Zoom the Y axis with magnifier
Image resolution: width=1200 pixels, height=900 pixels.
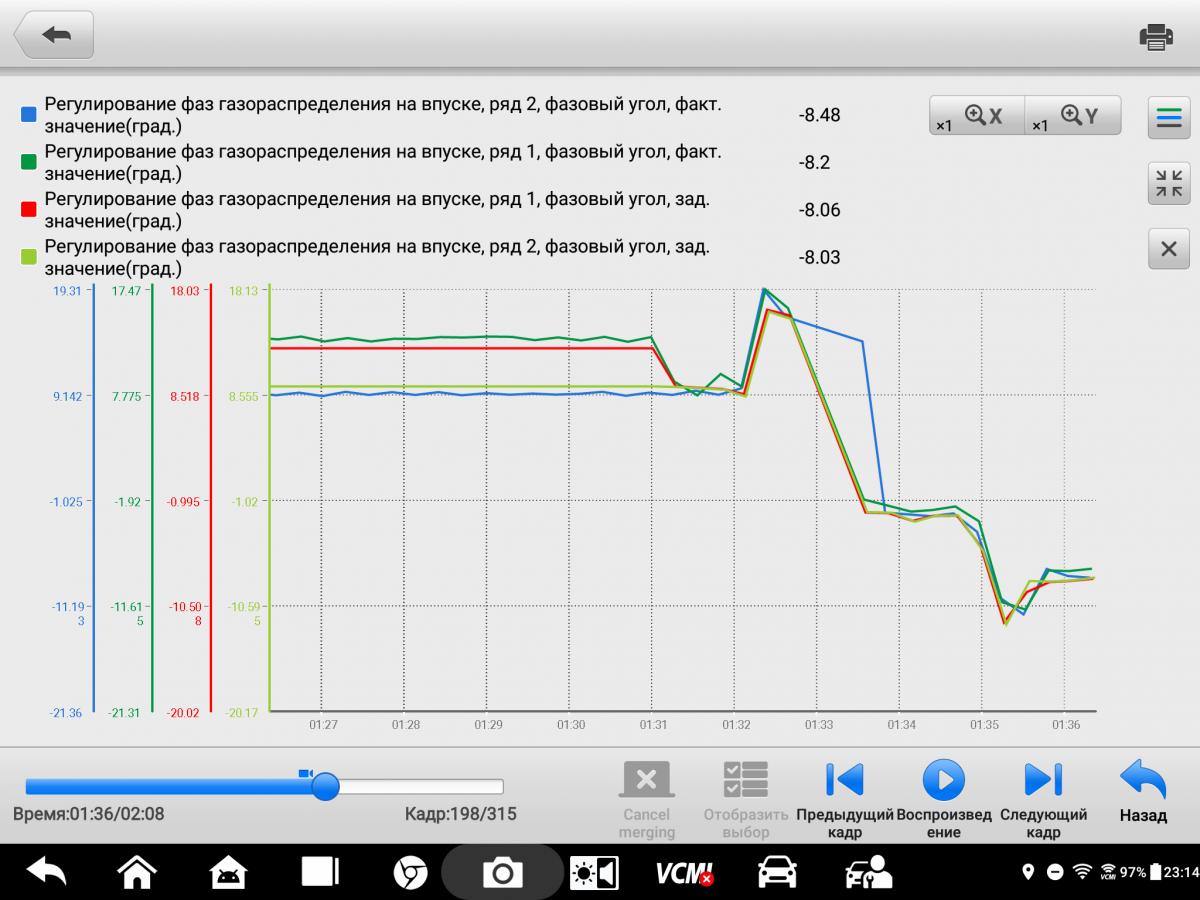[1073, 116]
